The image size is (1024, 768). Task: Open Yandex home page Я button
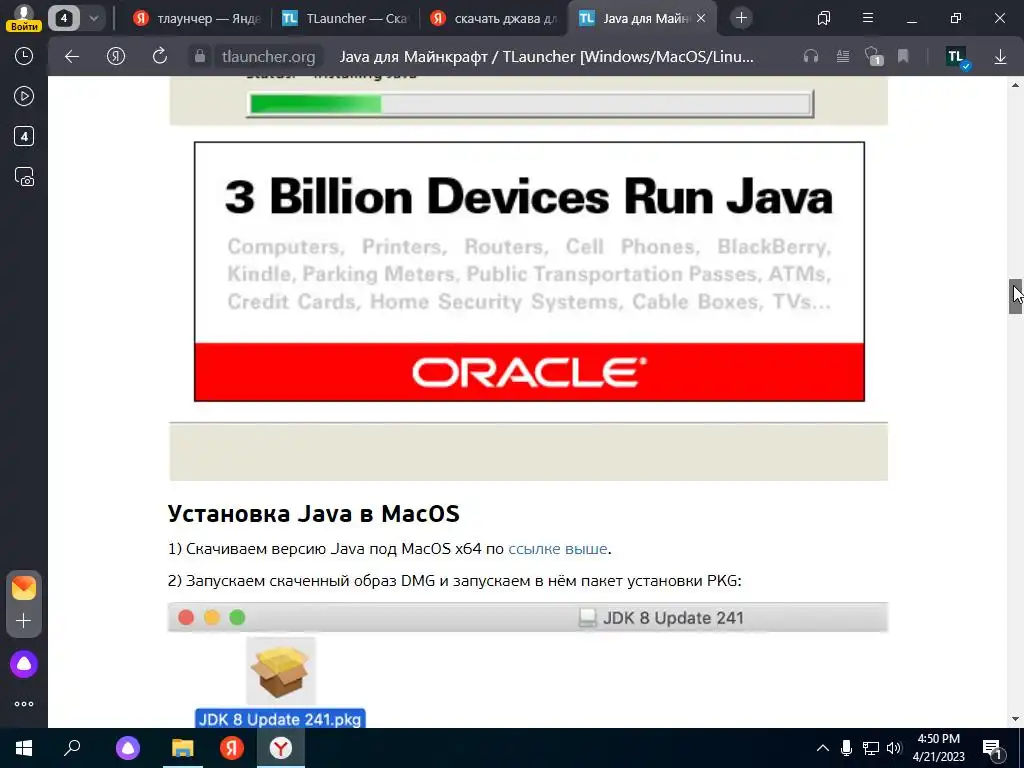point(116,57)
